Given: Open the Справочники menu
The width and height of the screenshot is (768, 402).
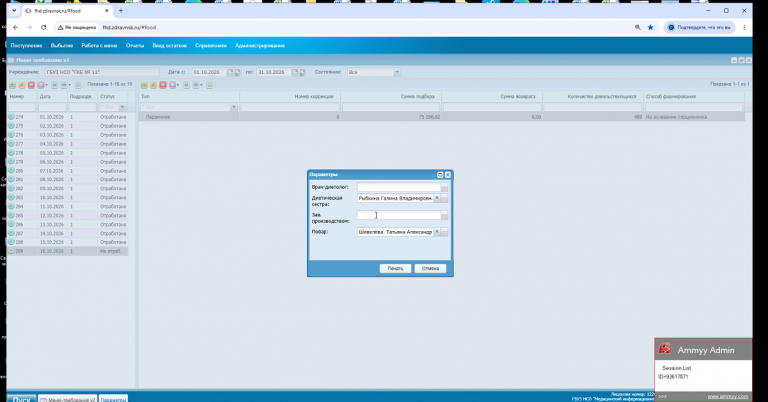Looking at the screenshot, I should 211,46.
